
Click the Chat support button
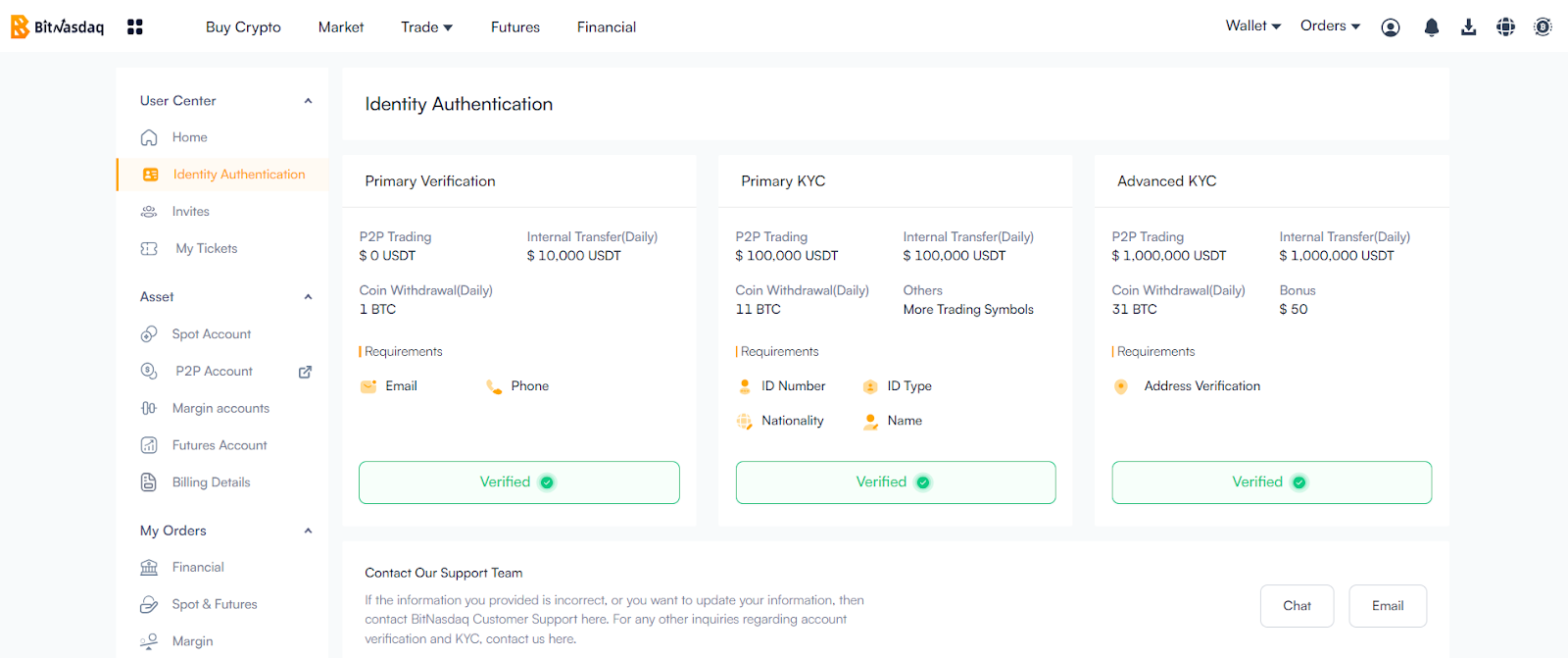[1297, 606]
